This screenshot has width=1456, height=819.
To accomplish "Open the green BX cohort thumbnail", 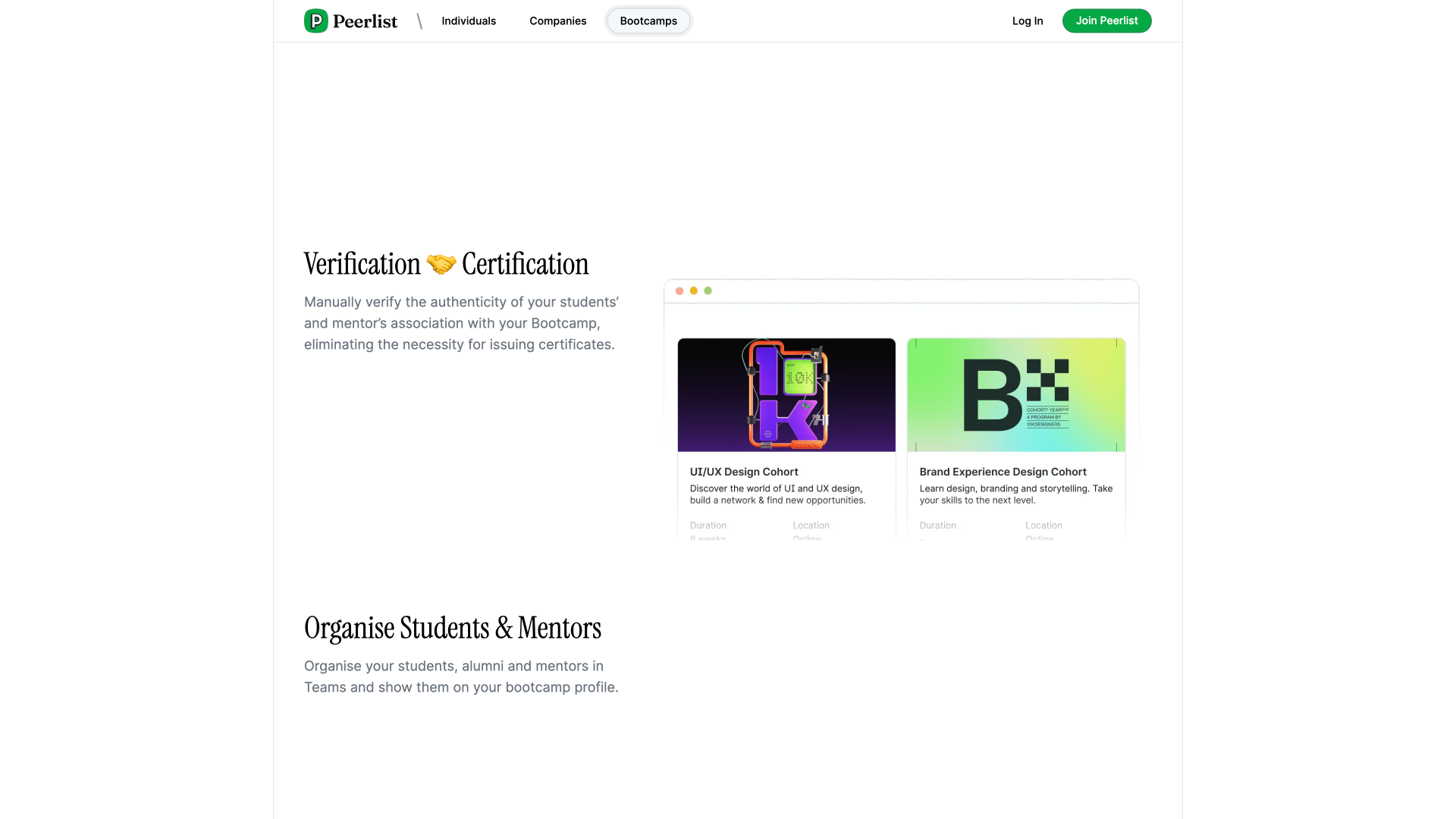I will [x=1016, y=395].
